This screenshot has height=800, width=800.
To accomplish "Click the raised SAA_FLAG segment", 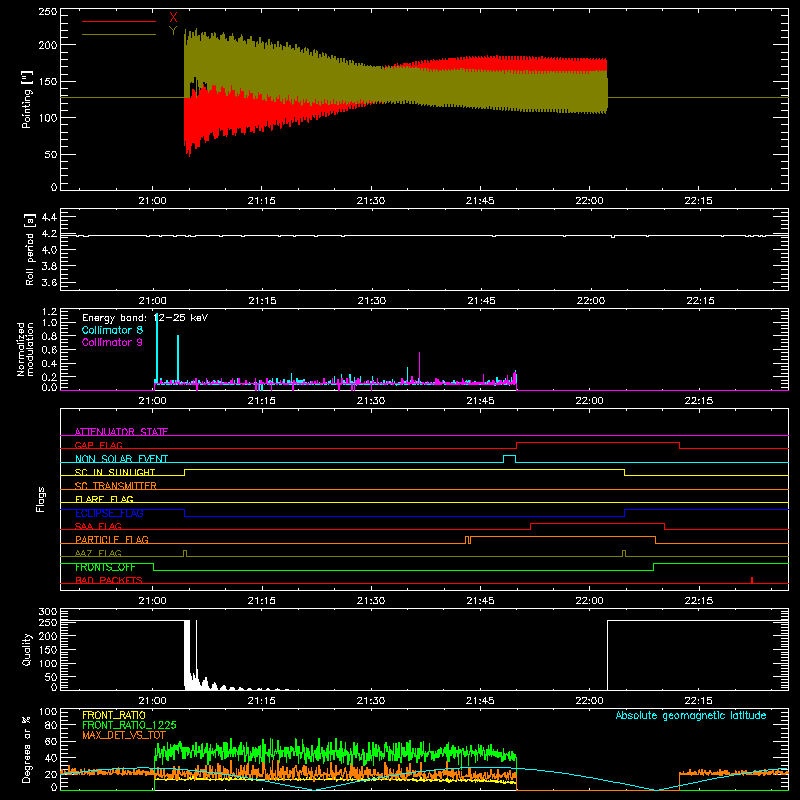I will [x=597, y=524].
